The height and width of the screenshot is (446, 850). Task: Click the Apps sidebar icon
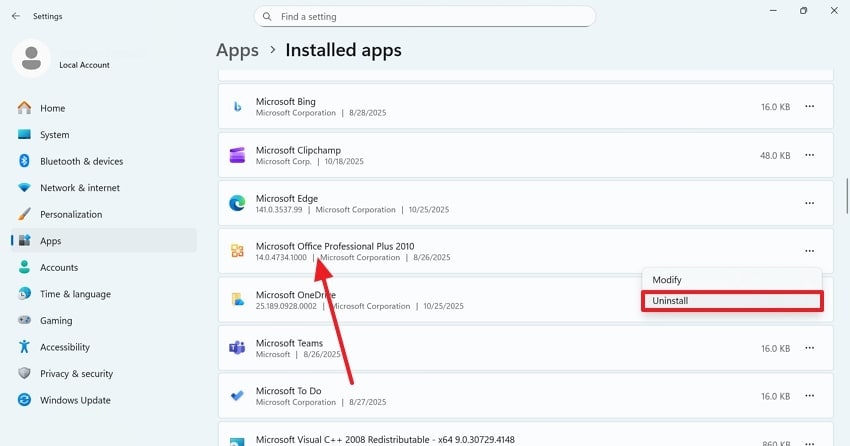24,241
